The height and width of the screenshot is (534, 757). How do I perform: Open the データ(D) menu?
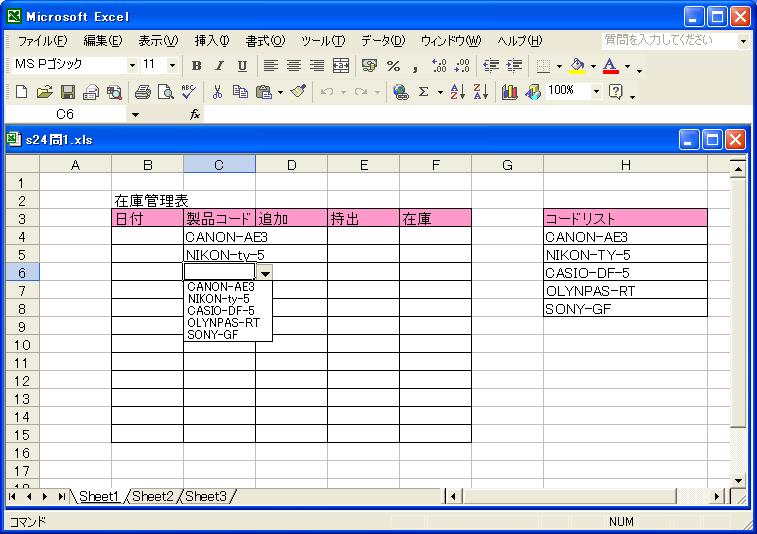coord(383,41)
